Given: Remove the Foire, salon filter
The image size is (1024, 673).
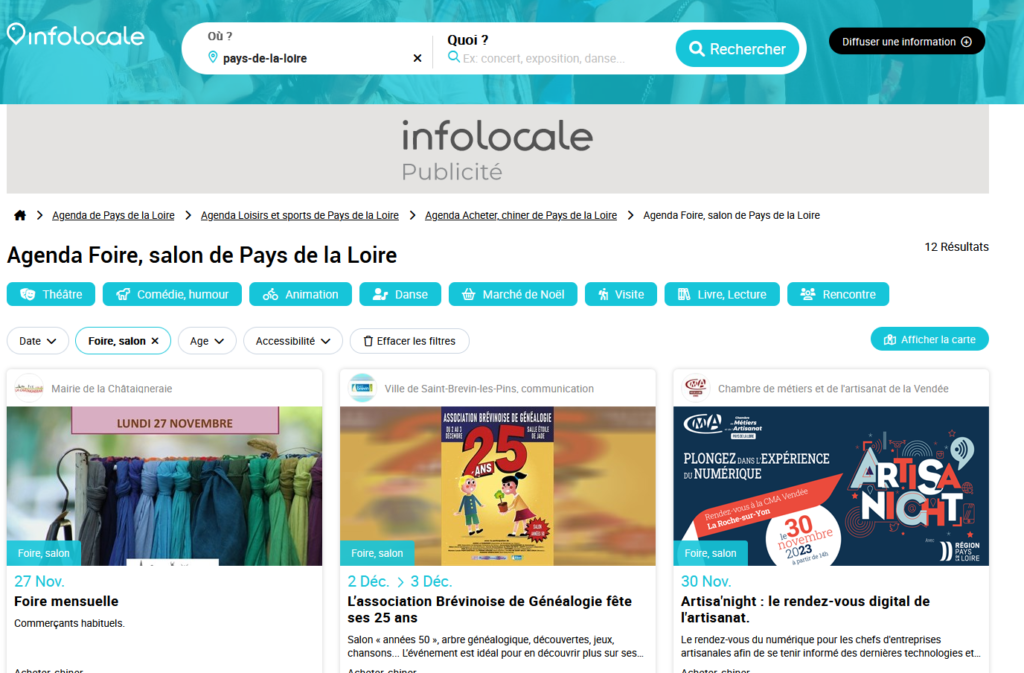Looking at the screenshot, I should click(x=155, y=341).
